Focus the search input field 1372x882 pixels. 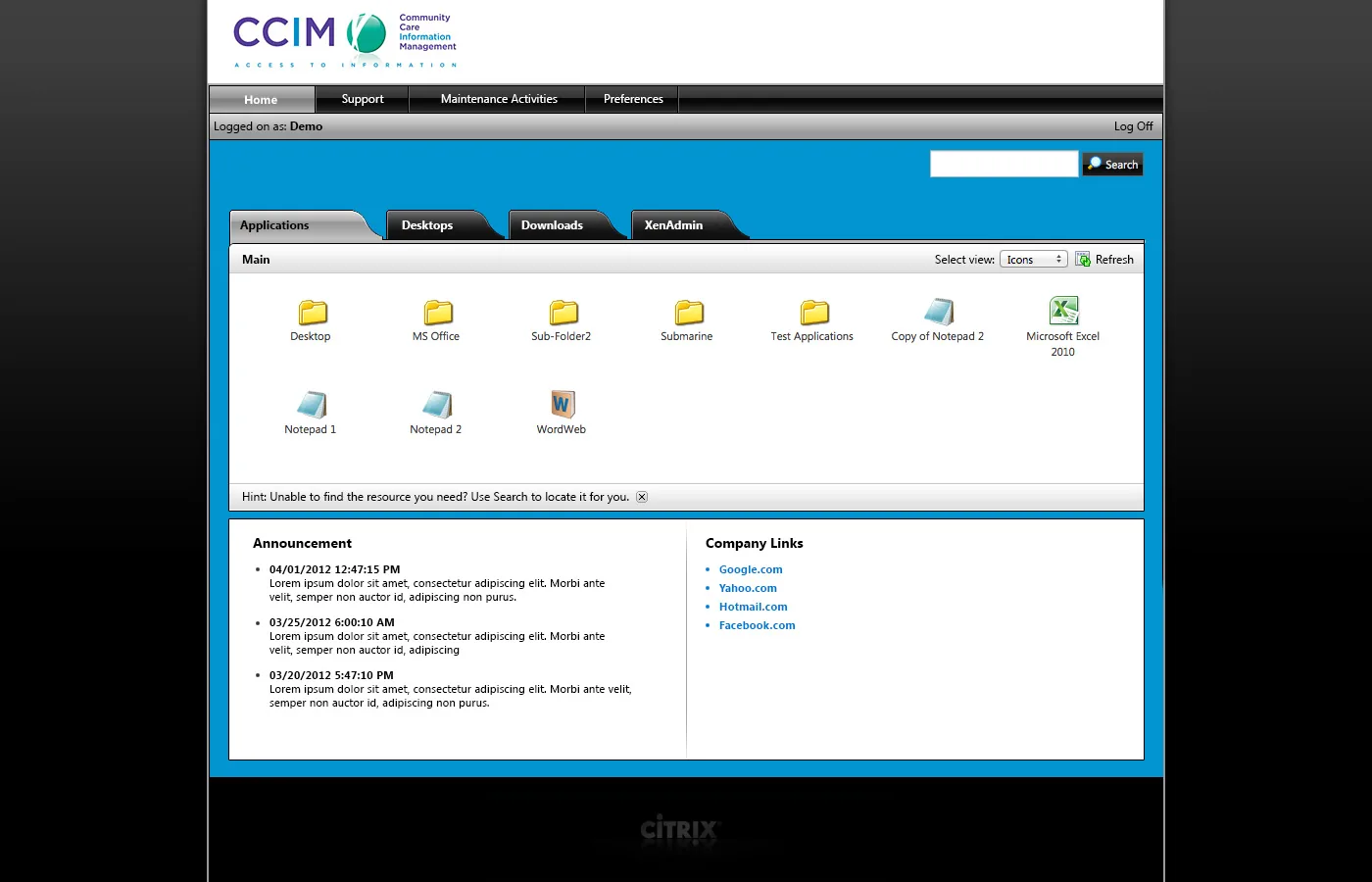[x=1004, y=164]
